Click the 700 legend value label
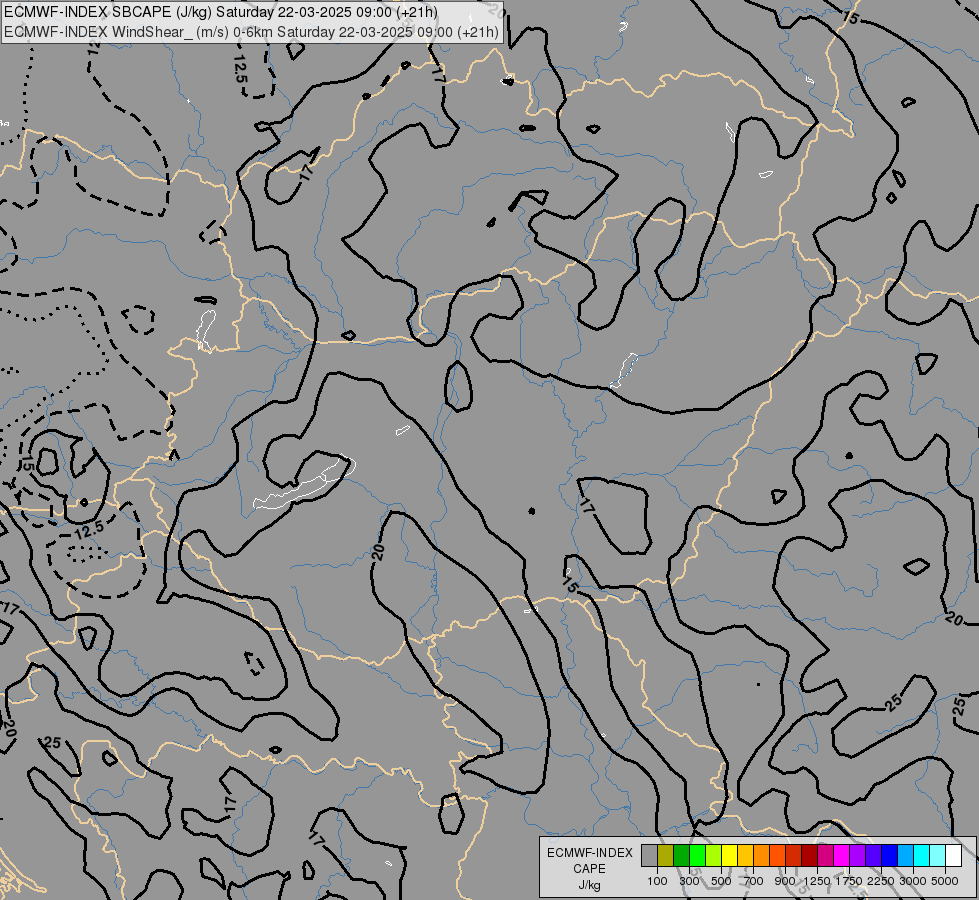This screenshot has height=900, width=979. click(754, 881)
